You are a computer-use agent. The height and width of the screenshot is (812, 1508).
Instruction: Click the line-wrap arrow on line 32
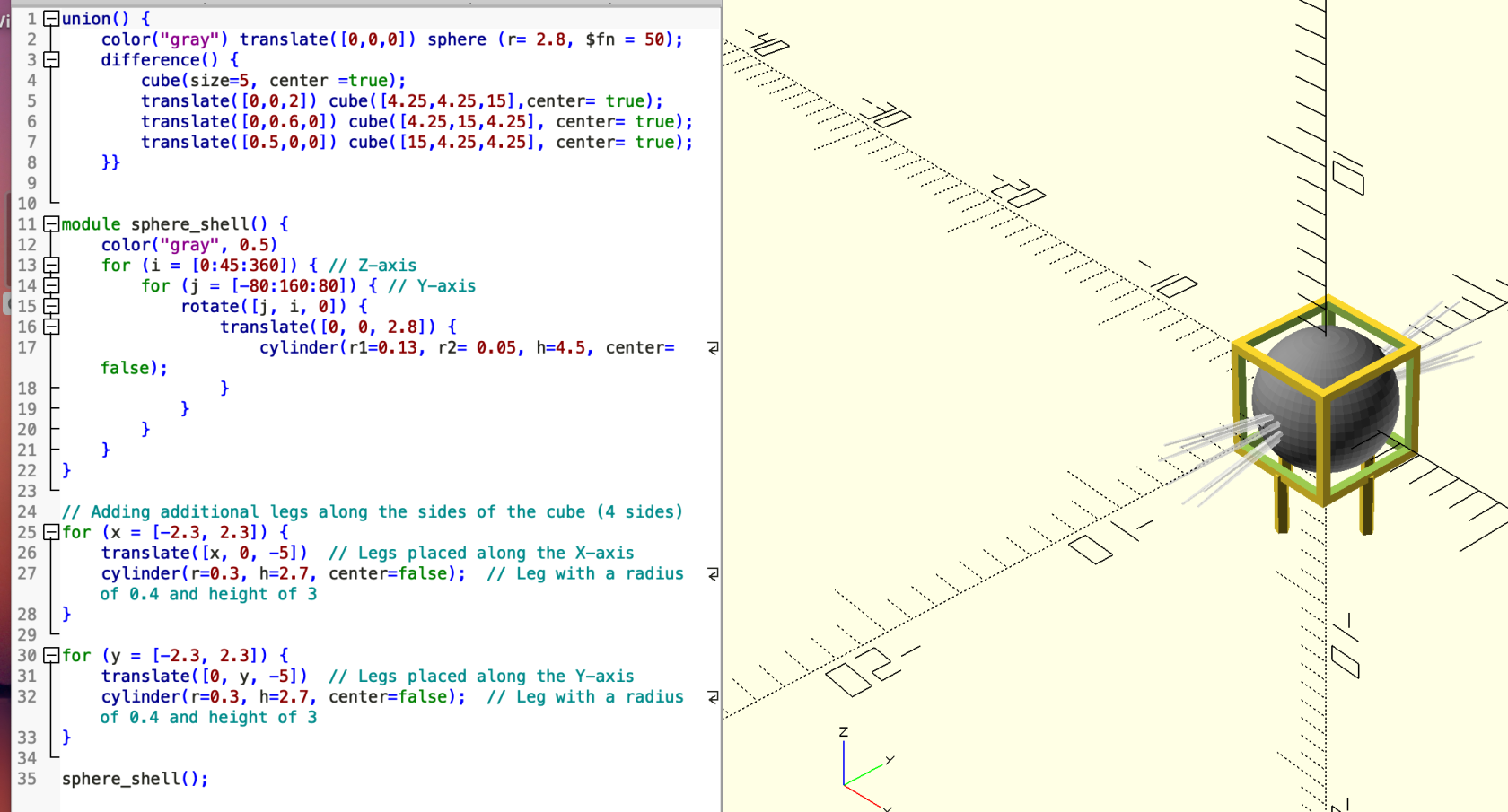pos(713,697)
